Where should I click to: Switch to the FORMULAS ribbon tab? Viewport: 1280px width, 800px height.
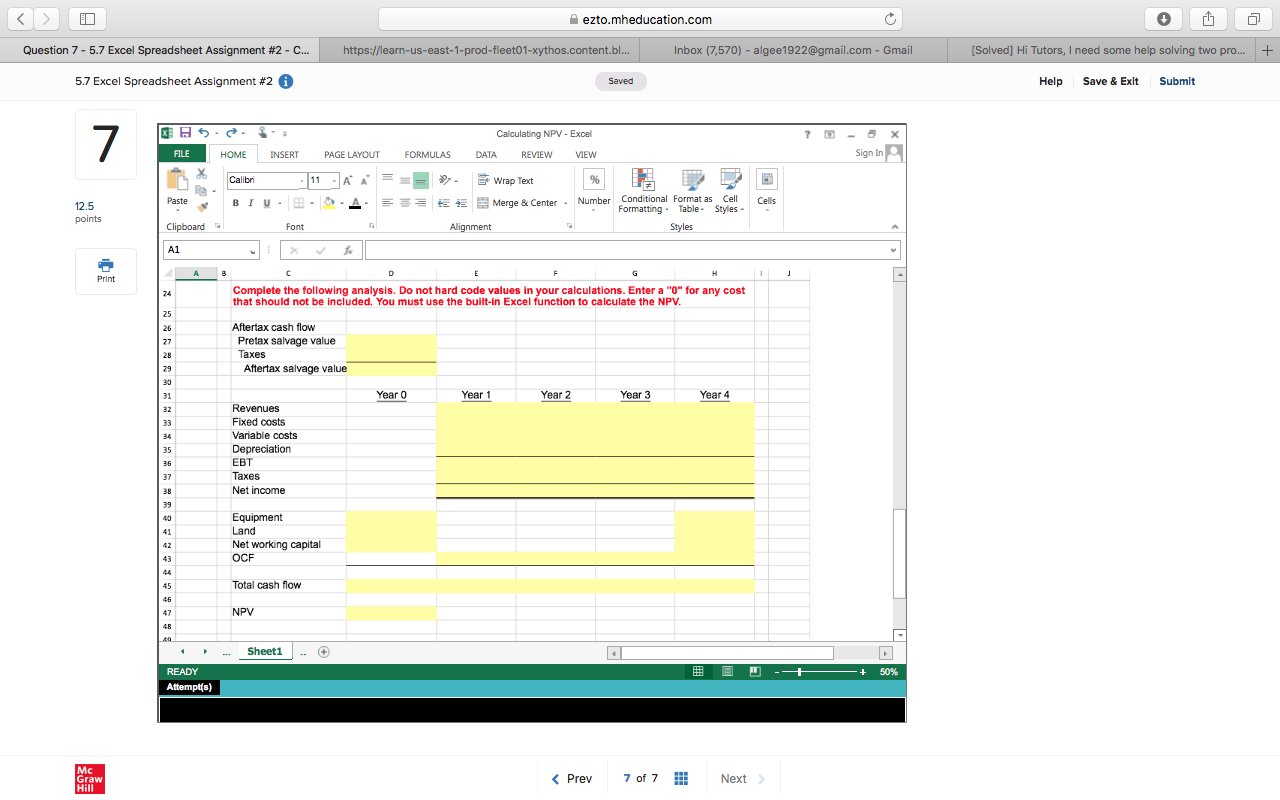click(427, 154)
